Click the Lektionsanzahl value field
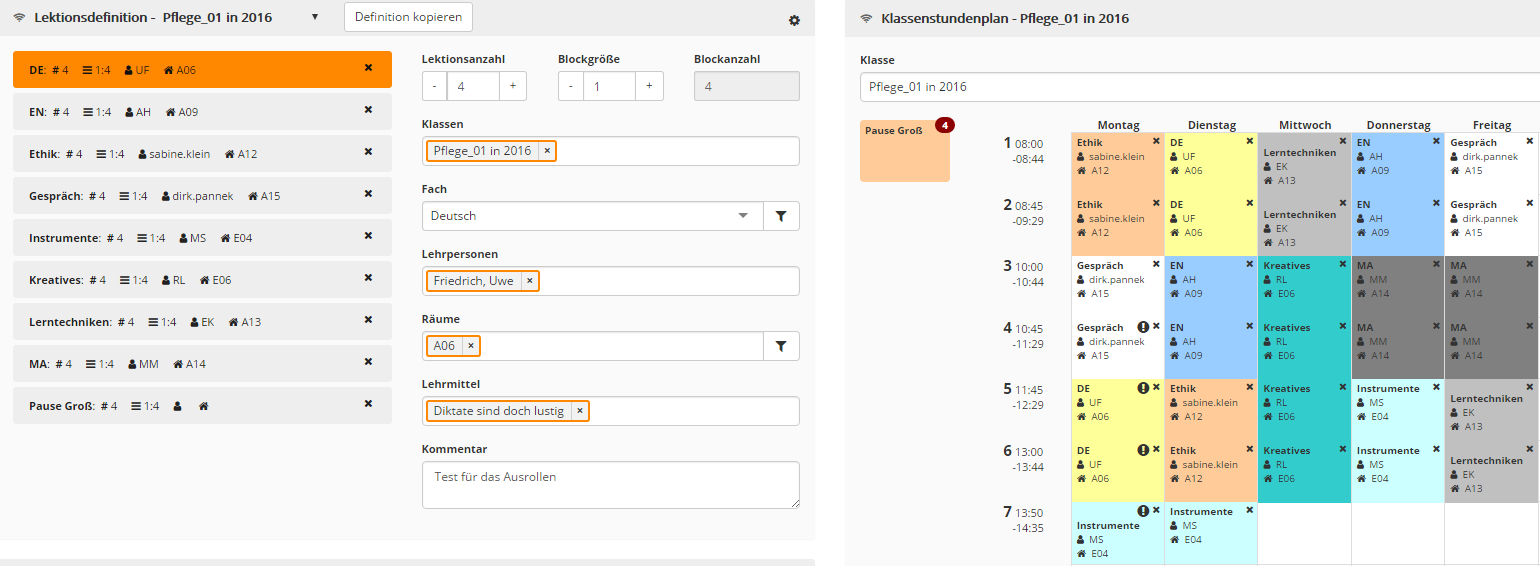 (x=473, y=86)
